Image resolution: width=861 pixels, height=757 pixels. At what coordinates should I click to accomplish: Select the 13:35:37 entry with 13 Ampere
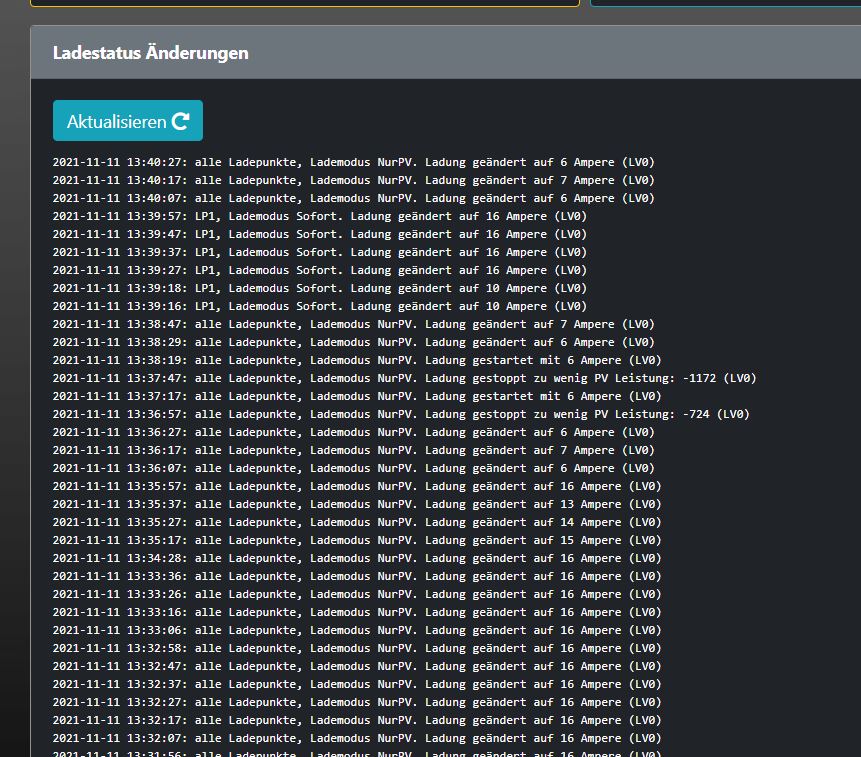coord(356,504)
